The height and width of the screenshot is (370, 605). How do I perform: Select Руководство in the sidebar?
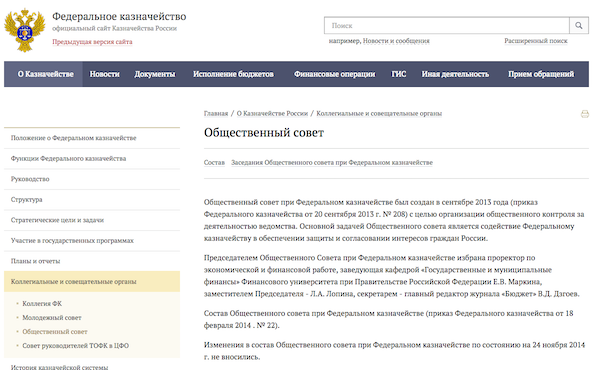point(92,179)
